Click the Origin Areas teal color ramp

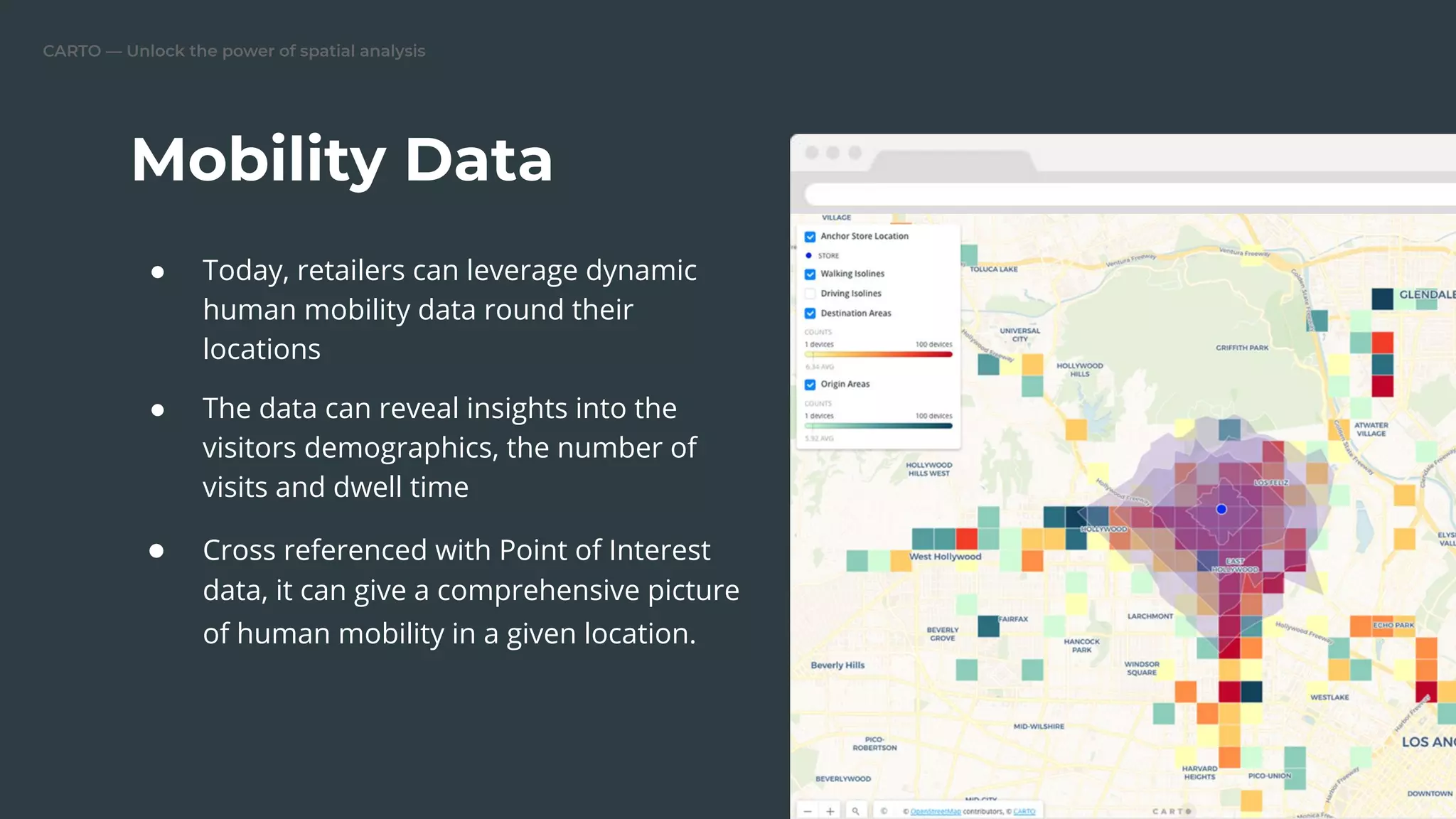879,426
